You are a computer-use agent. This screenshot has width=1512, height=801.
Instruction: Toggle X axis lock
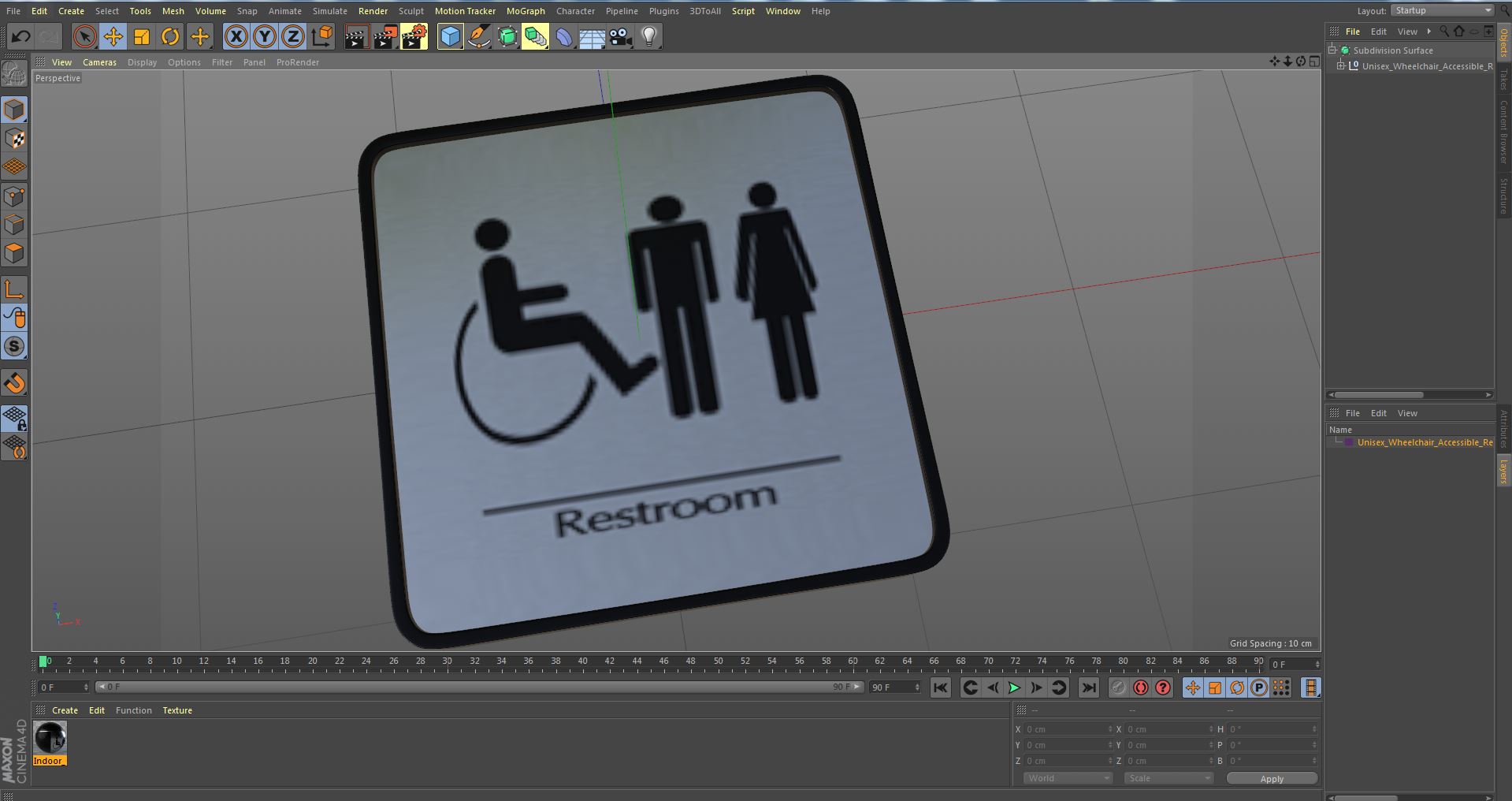click(x=236, y=36)
